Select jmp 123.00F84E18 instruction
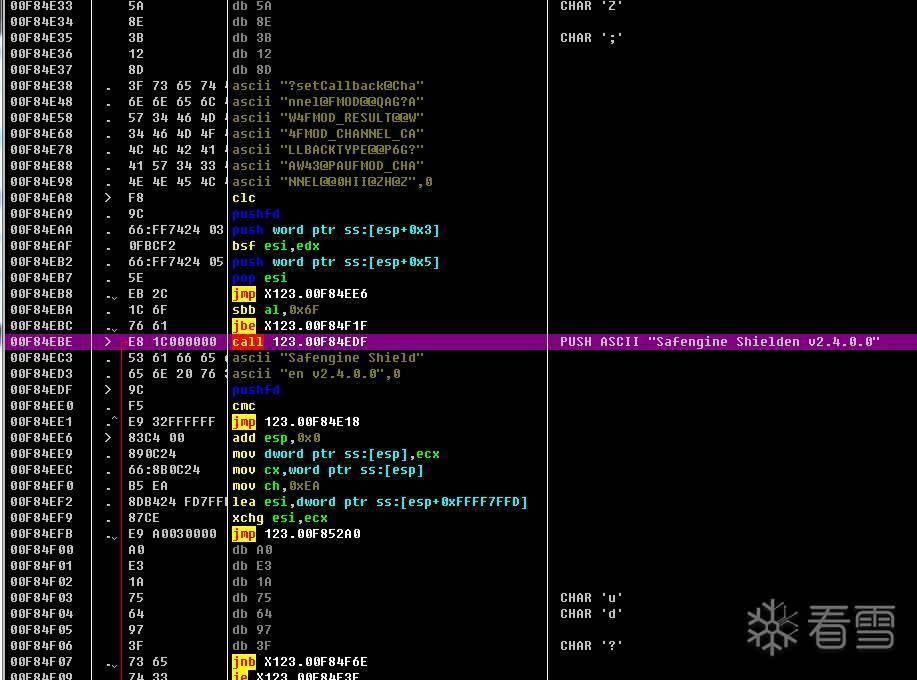This screenshot has width=917, height=680. pos(296,422)
